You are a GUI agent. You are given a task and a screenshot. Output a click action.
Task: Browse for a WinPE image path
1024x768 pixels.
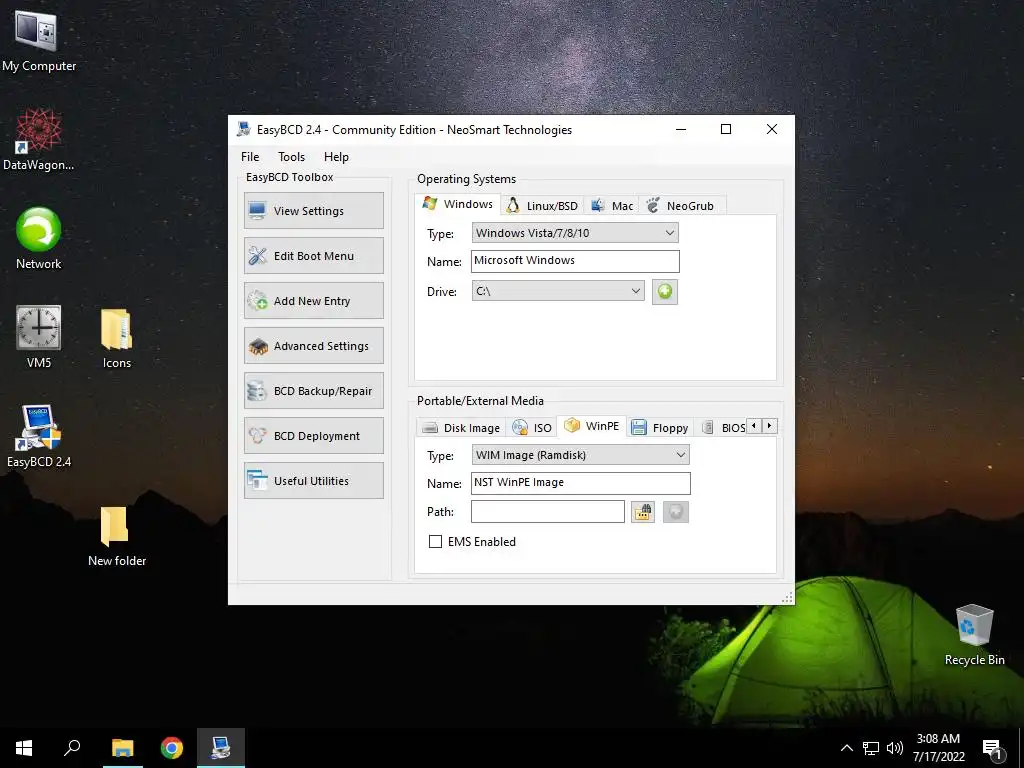pos(643,511)
